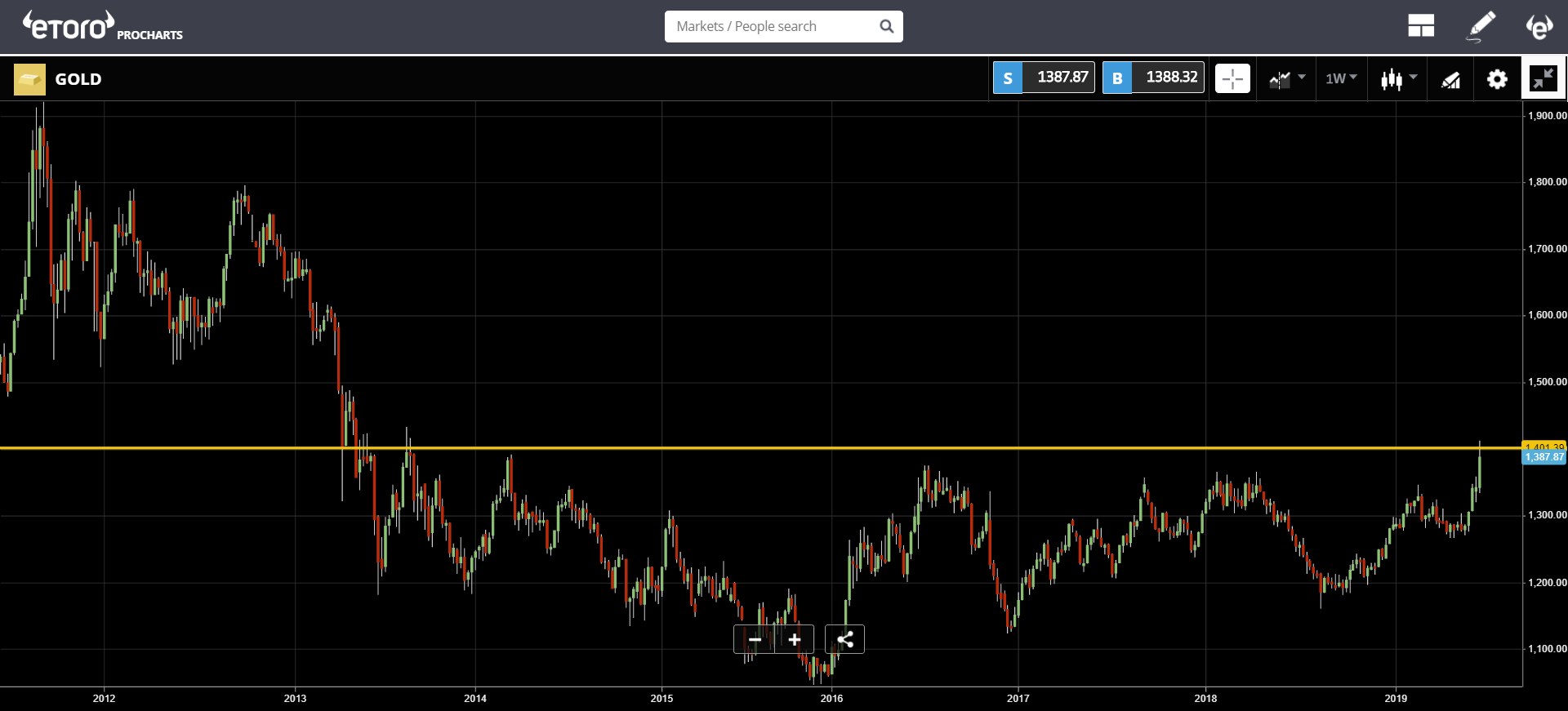Click the search magnifier icon

coord(886,26)
